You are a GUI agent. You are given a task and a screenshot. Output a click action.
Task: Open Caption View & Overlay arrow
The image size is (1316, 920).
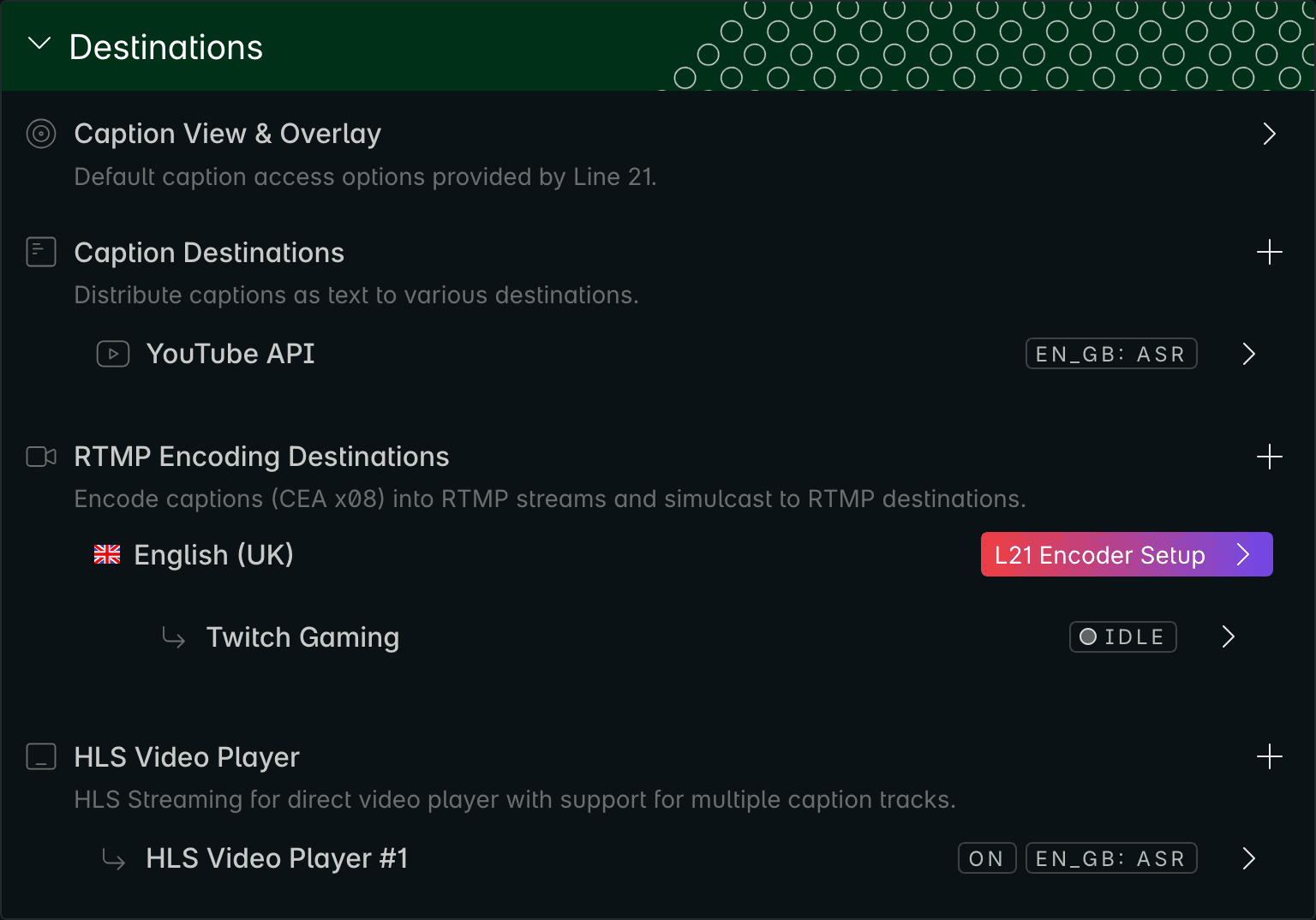click(x=1269, y=134)
